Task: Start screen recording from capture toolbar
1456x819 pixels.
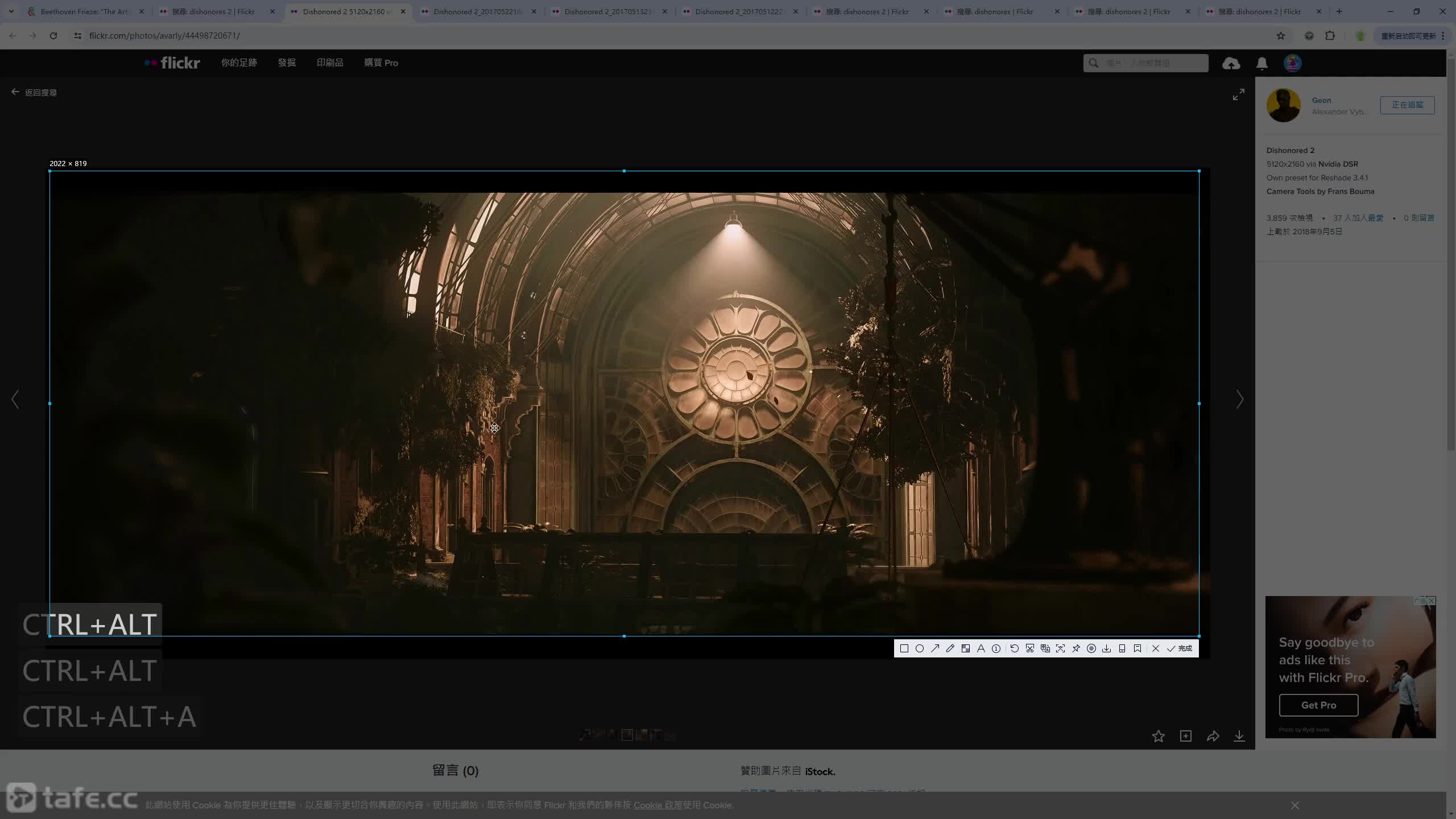Action: (1091, 648)
